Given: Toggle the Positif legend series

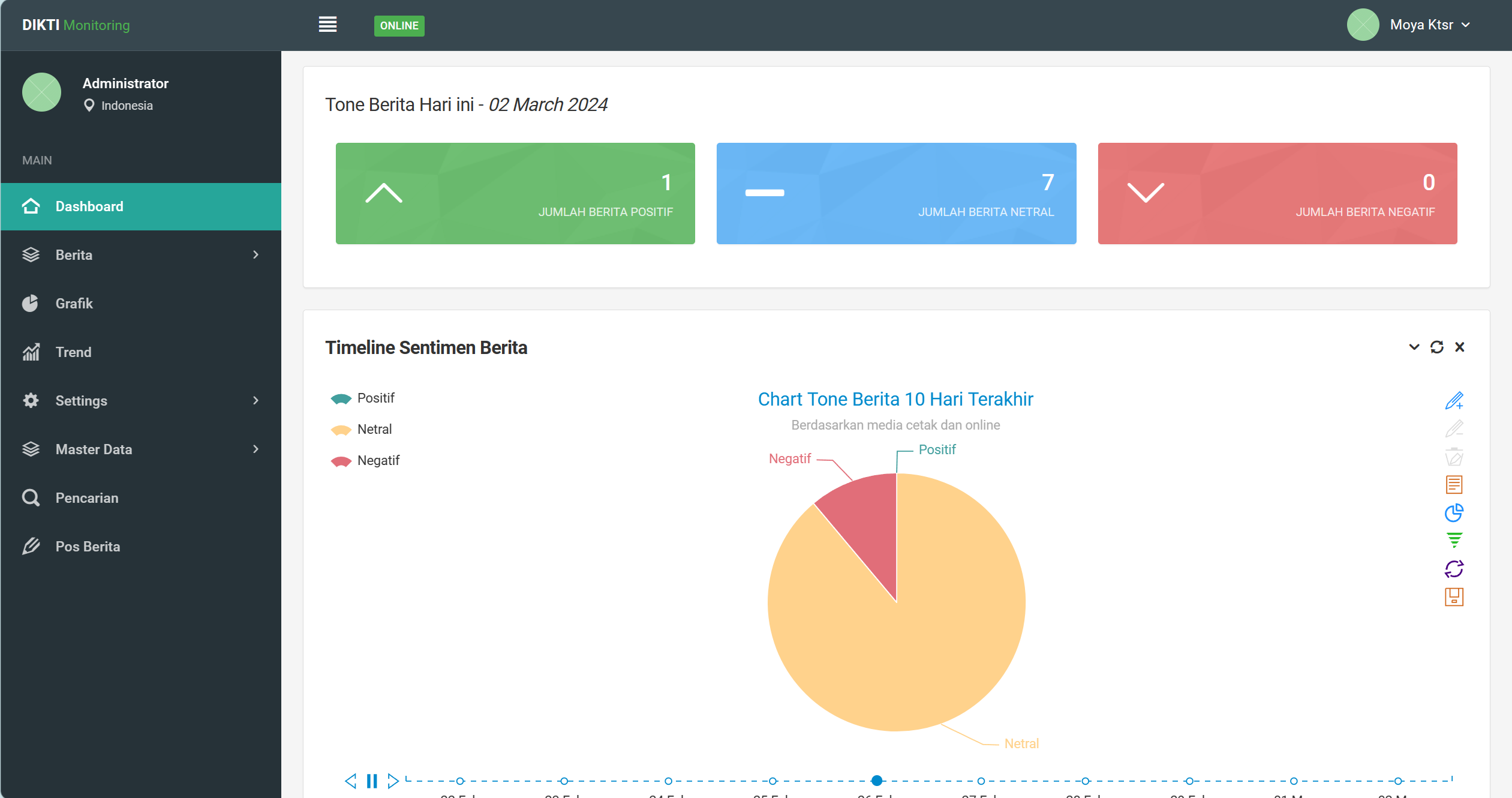Looking at the screenshot, I should (363, 398).
